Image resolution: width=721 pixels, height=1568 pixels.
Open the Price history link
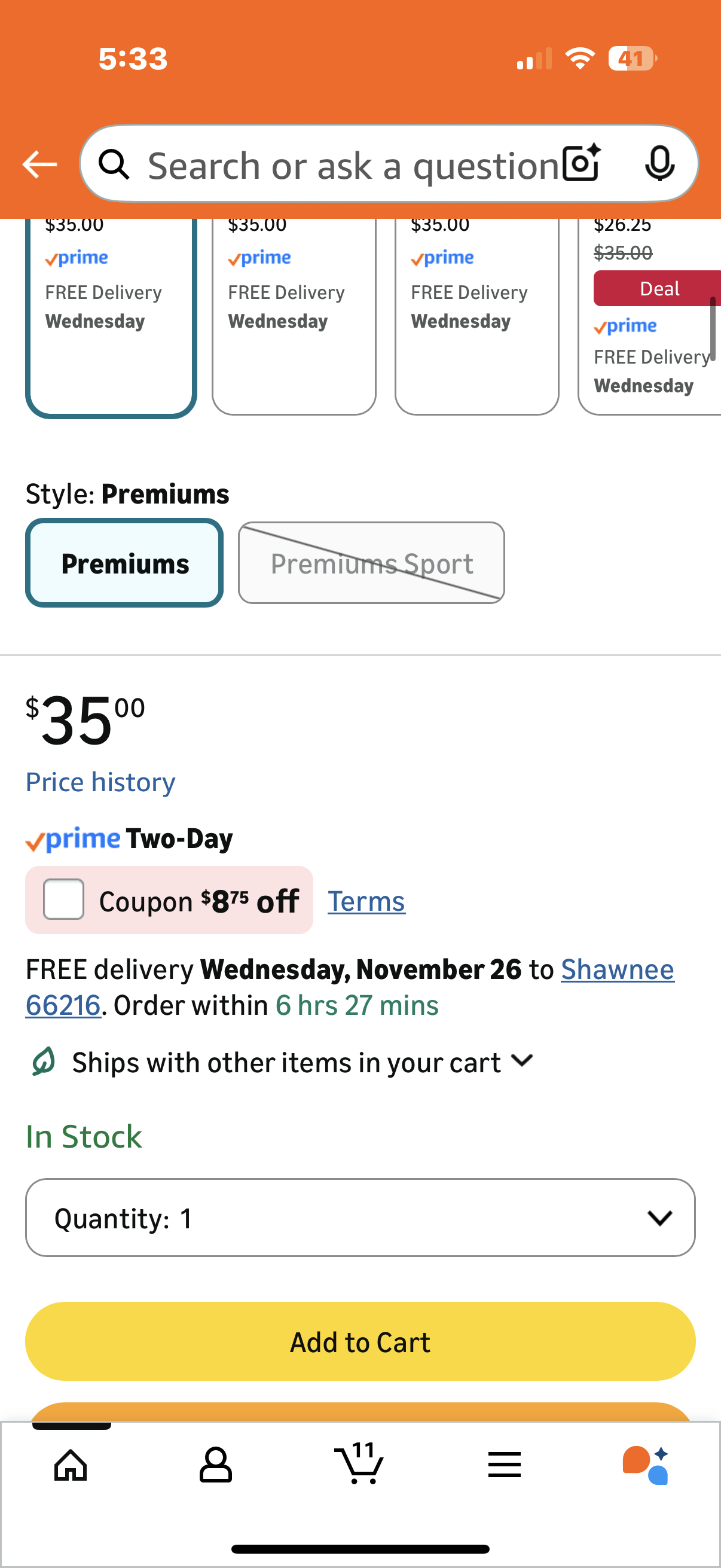100,782
